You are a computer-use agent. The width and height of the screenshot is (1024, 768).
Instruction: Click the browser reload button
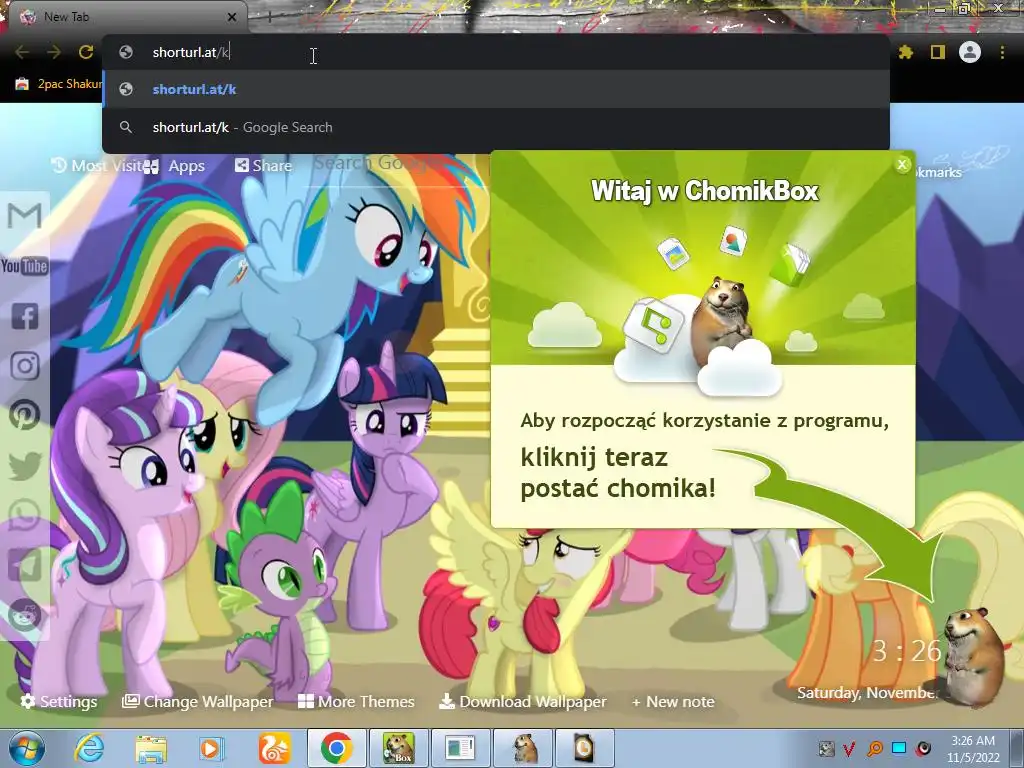click(x=86, y=52)
